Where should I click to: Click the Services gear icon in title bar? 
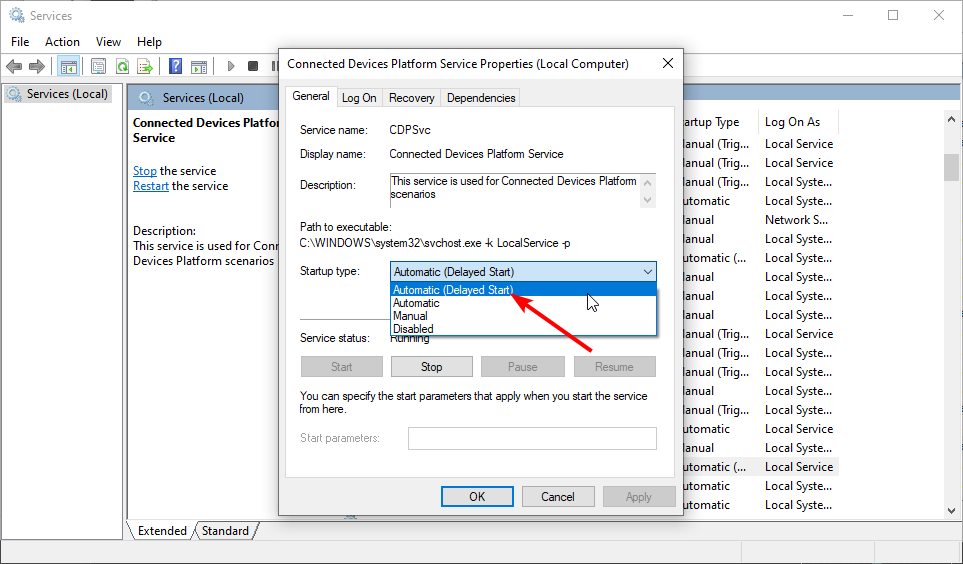click(x=17, y=15)
